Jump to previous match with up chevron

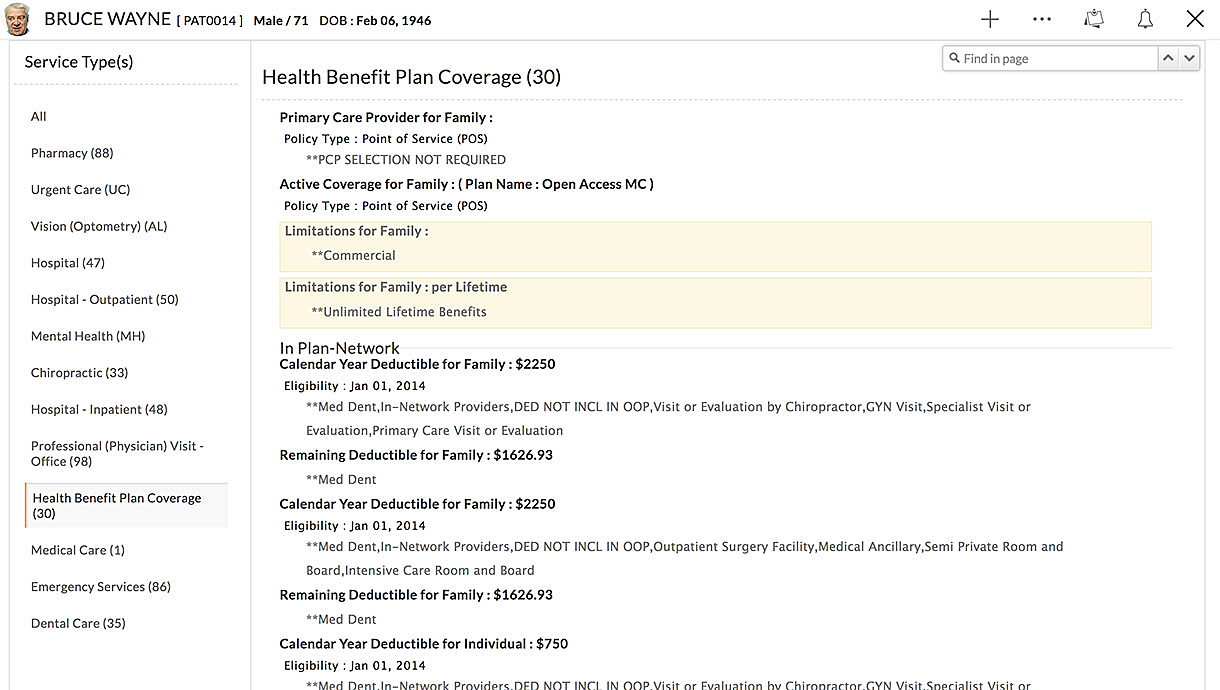(1168, 58)
